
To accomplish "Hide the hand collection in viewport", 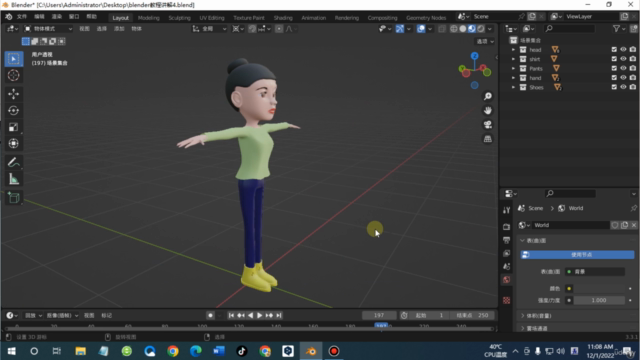I will pos(623,78).
